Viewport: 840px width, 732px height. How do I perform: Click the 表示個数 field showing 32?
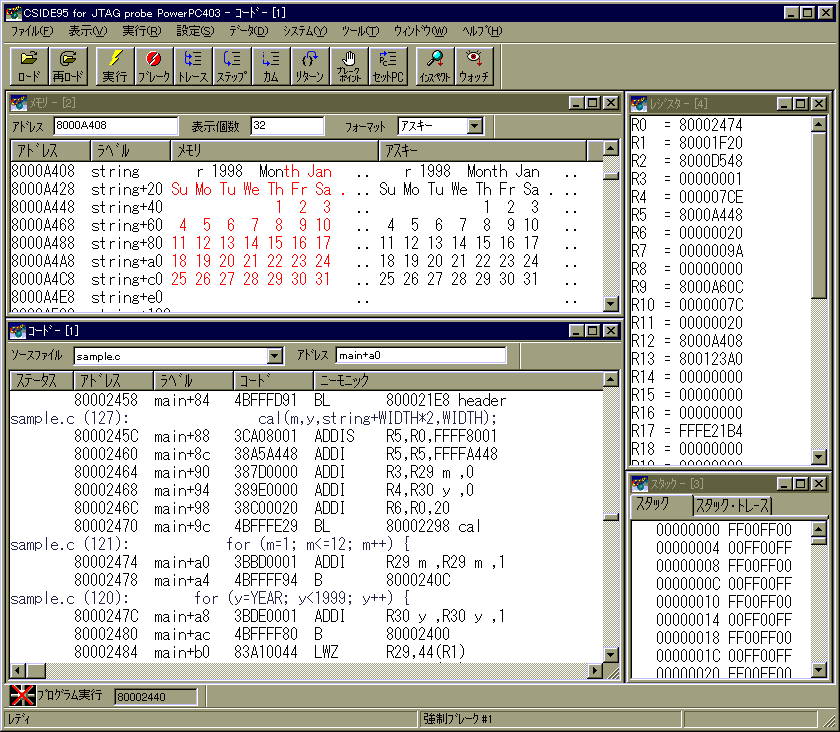point(287,126)
